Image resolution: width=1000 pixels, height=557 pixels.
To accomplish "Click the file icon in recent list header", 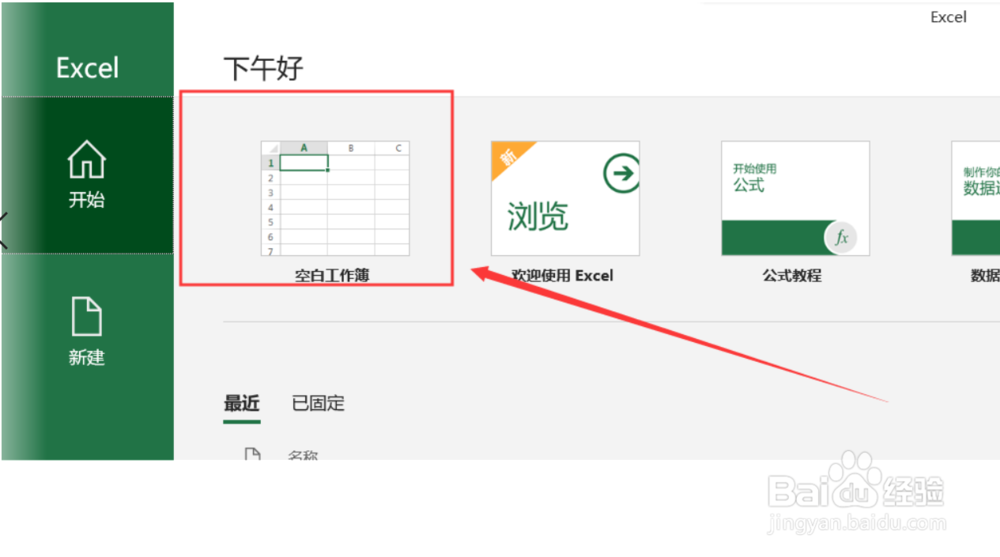I will pos(253,454).
